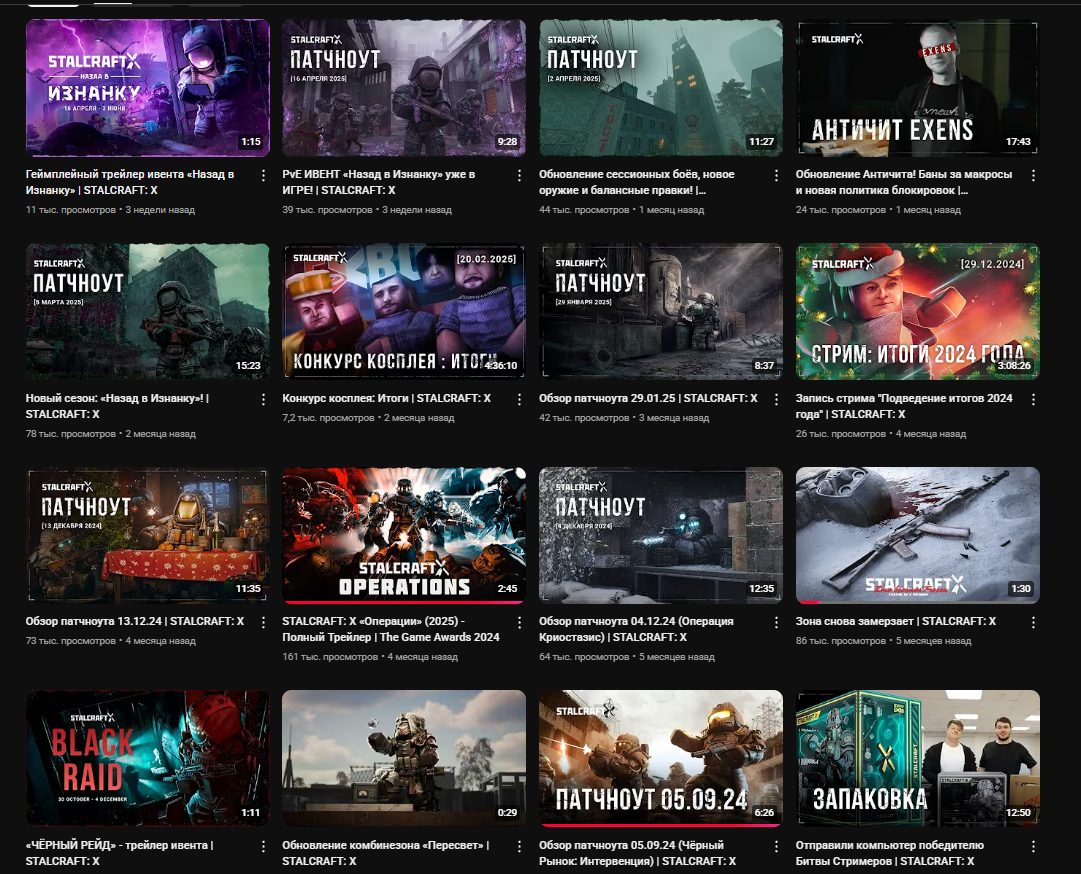Viewport: 1081px width, 874px height.
Task: Open the 4 декабря ПАТЧНОУТ thumbnail
Action: (x=660, y=535)
